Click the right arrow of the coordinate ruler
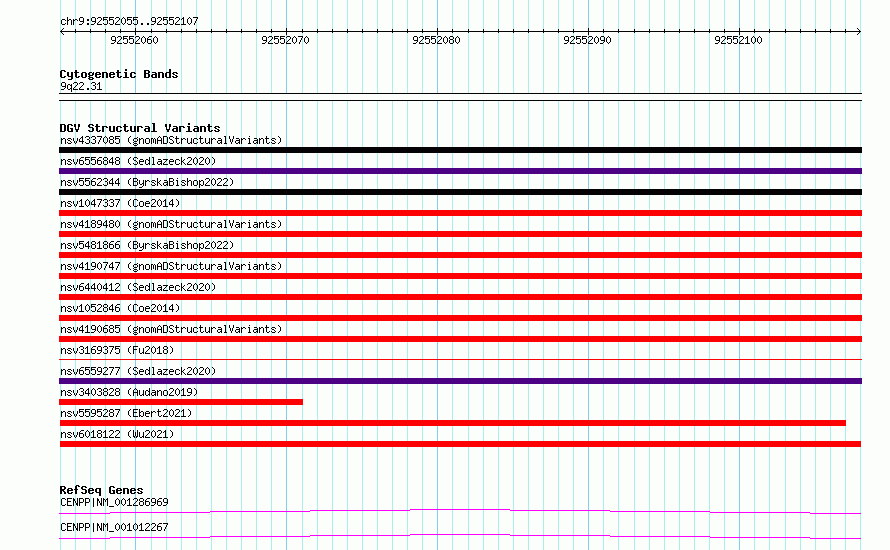The width and height of the screenshot is (890, 550). coord(859,32)
